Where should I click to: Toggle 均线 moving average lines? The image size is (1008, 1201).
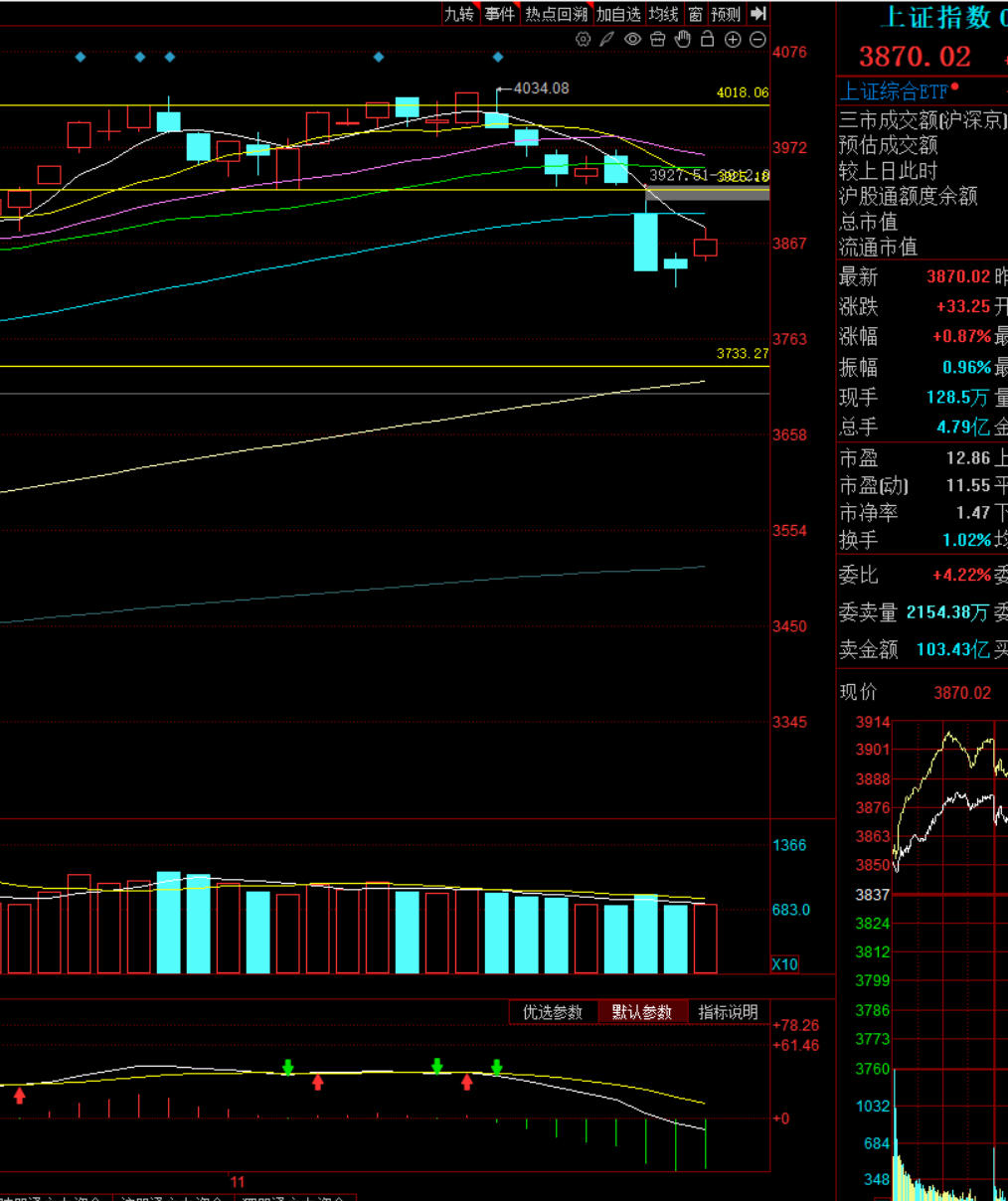pos(663,14)
